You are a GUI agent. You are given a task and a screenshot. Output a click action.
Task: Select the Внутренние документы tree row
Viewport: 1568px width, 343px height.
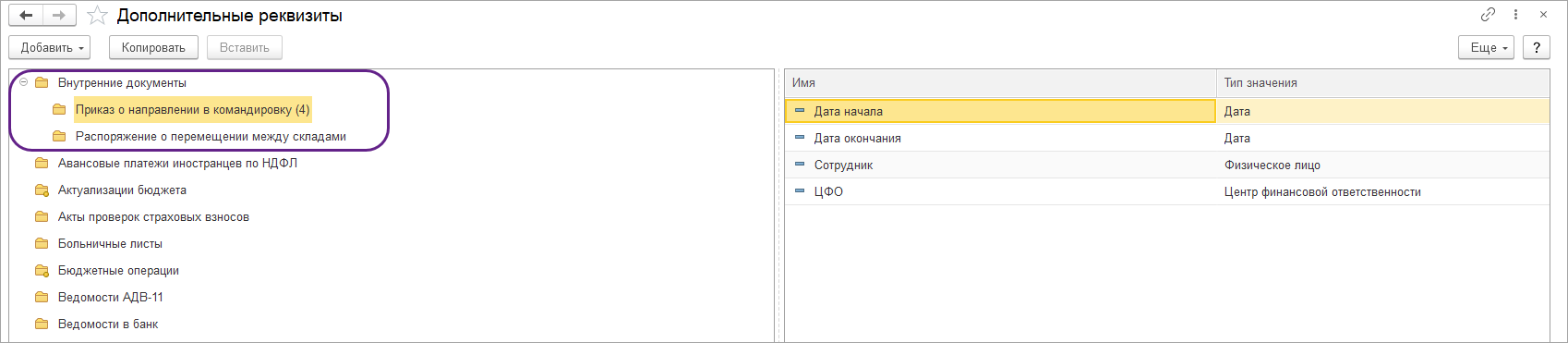point(391,82)
